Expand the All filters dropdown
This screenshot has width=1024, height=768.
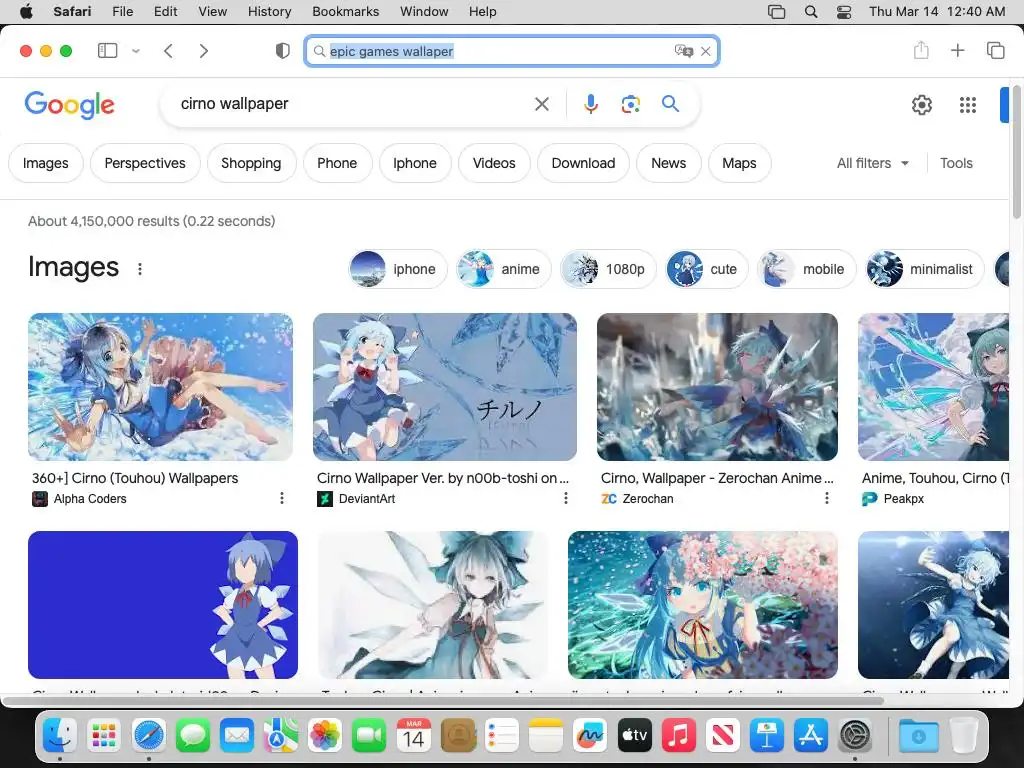(x=872, y=163)
